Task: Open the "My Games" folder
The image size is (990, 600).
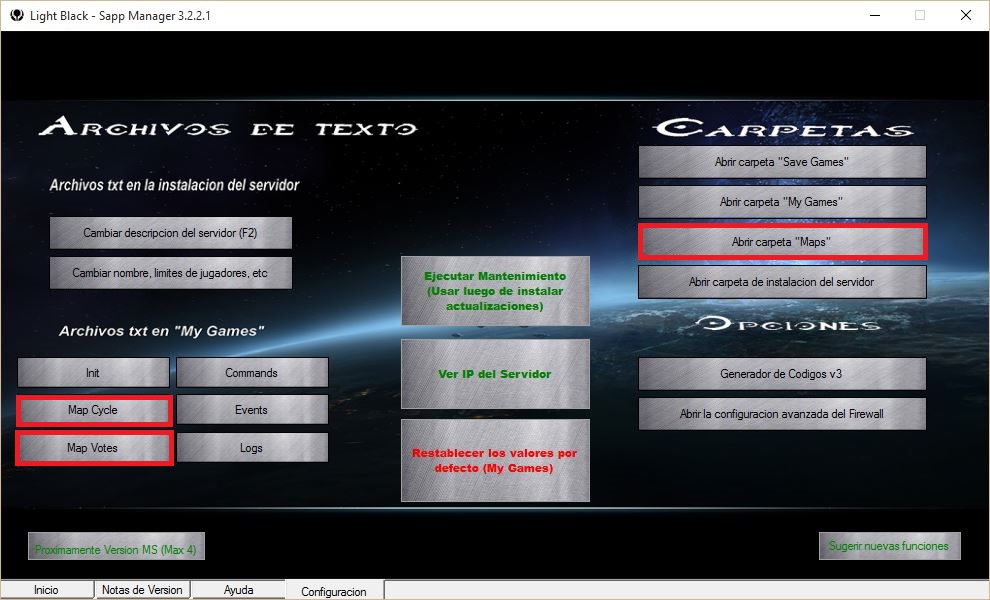Action: (782, 201)
